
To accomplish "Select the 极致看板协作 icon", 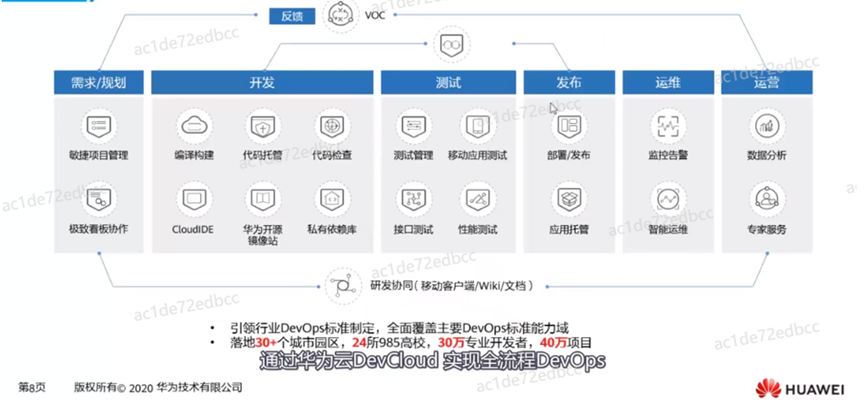I will (x=99, y=200).
